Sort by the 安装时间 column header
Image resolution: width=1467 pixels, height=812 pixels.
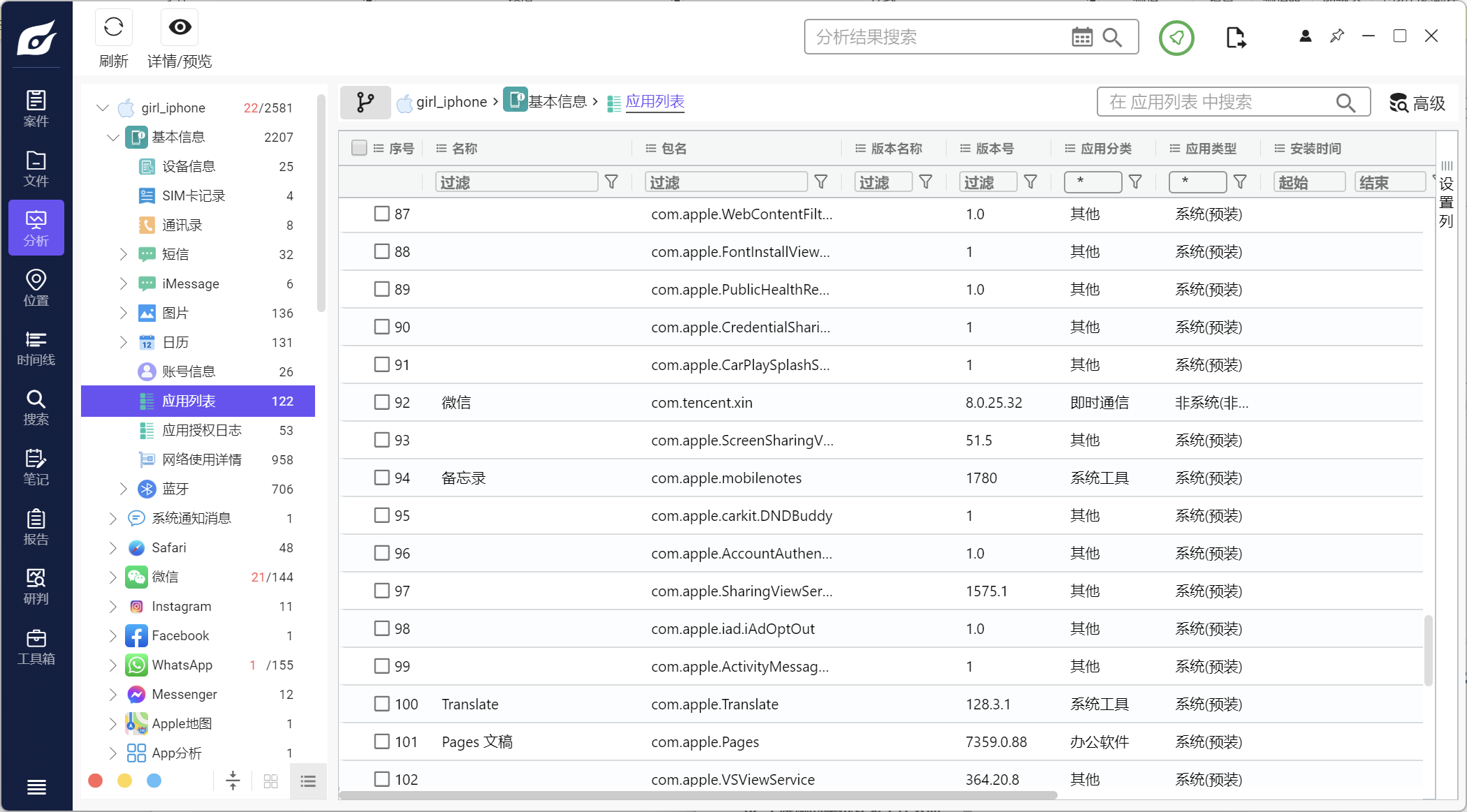tap(1315, 148)
